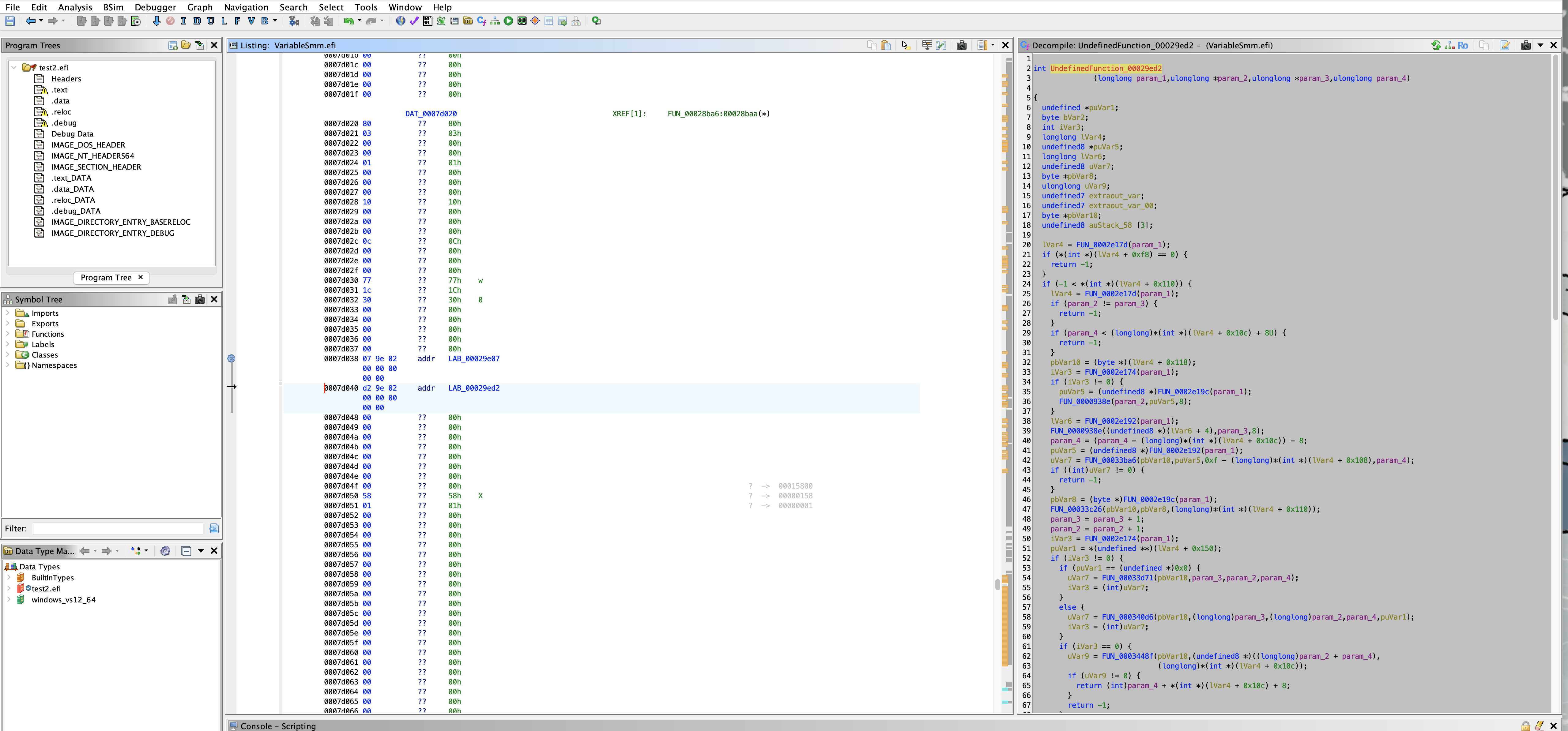This screenshot has width=1568, height=731.
Task: Expand the Functions folder in Symbol Tree
Action: [7, 334]
